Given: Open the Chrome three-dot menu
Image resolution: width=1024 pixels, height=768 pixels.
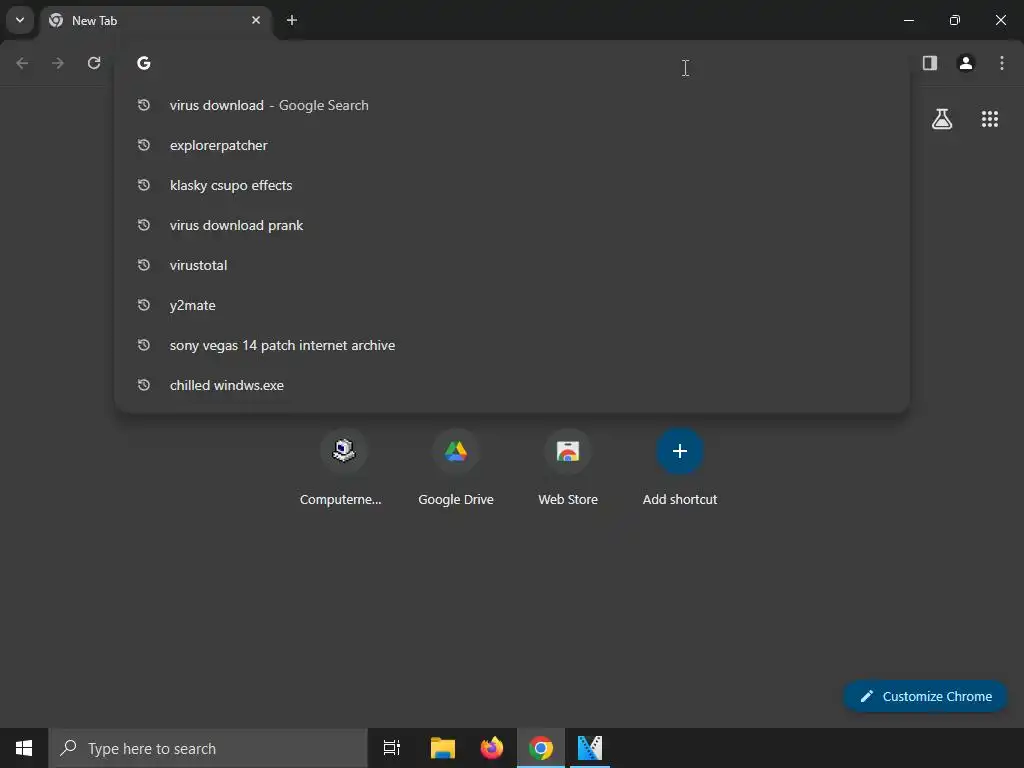Looking at the screenshot, I should point(1002,63).
